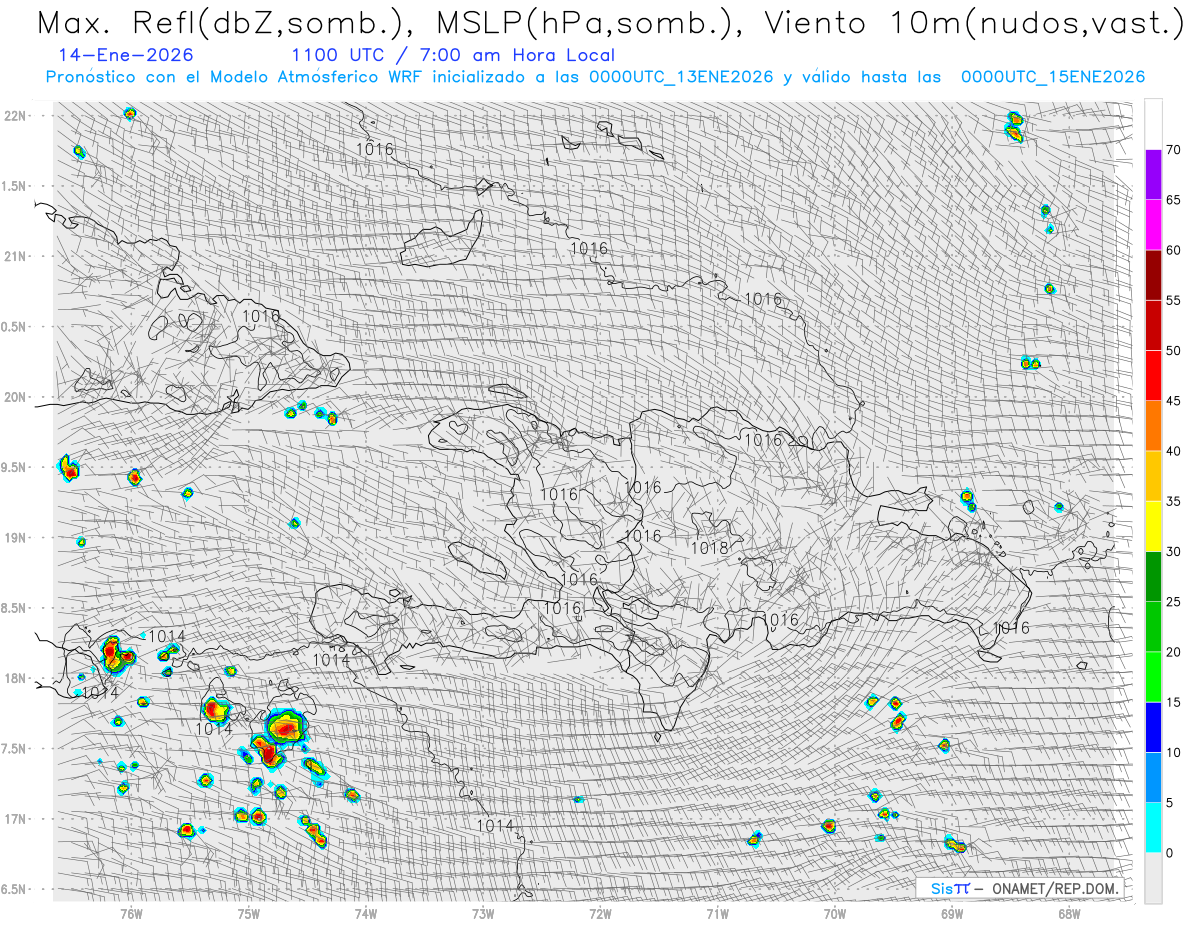This screenshot has height=927, width=1200.
Task: Click the colorbar value label '60'
Action: pos(1173,250)
